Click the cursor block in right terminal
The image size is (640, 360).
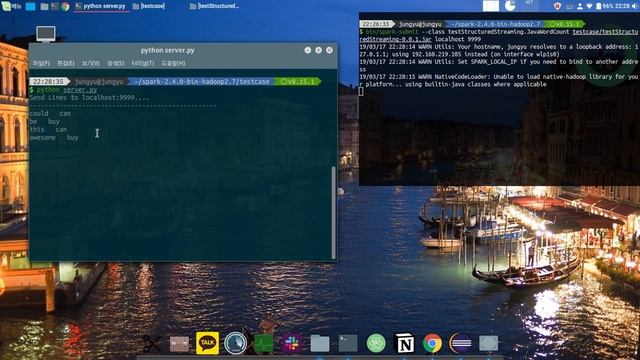pos(361,92)
